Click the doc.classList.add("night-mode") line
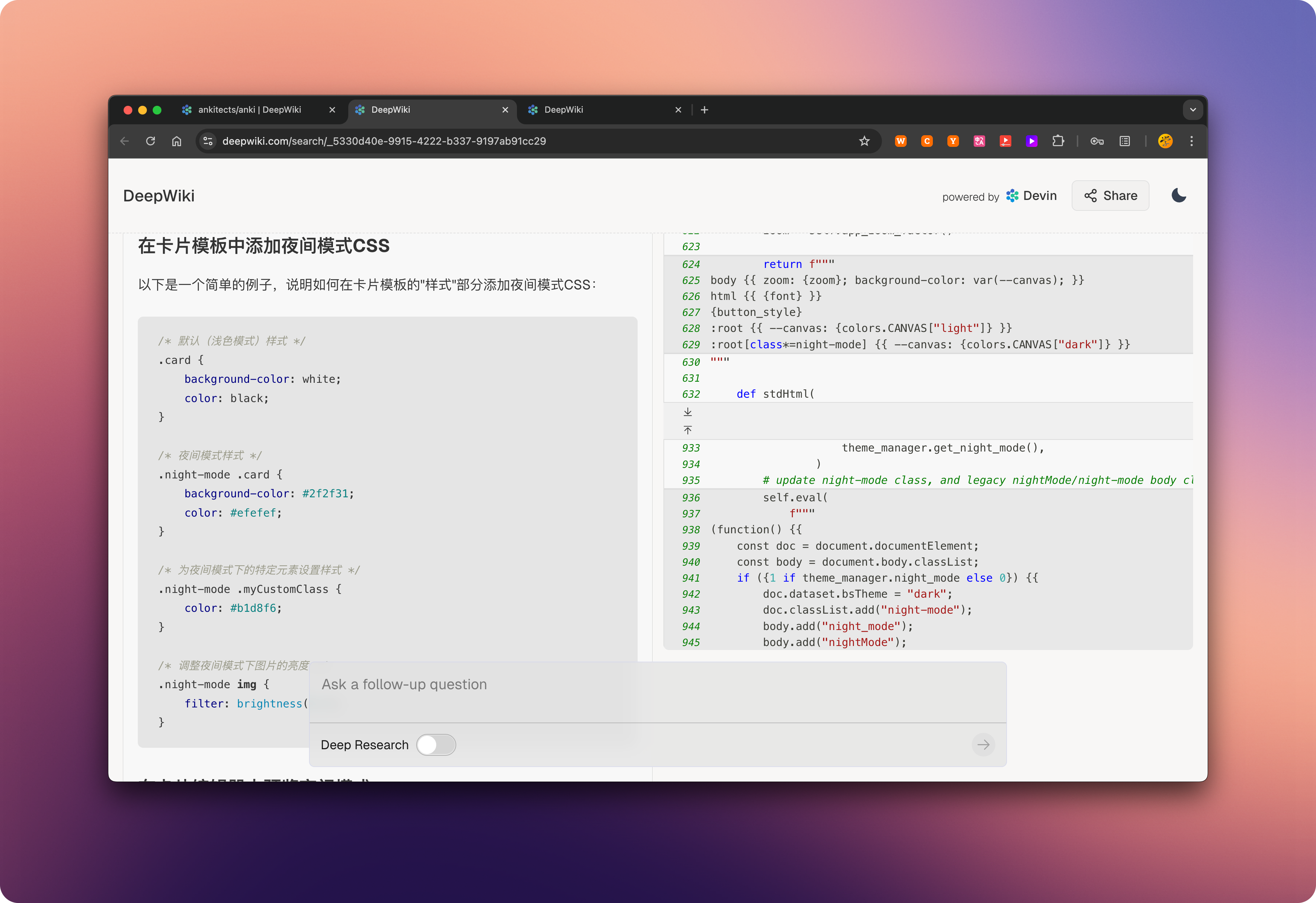The height and width of the screenshot is (903, 1316). point(867,610)
